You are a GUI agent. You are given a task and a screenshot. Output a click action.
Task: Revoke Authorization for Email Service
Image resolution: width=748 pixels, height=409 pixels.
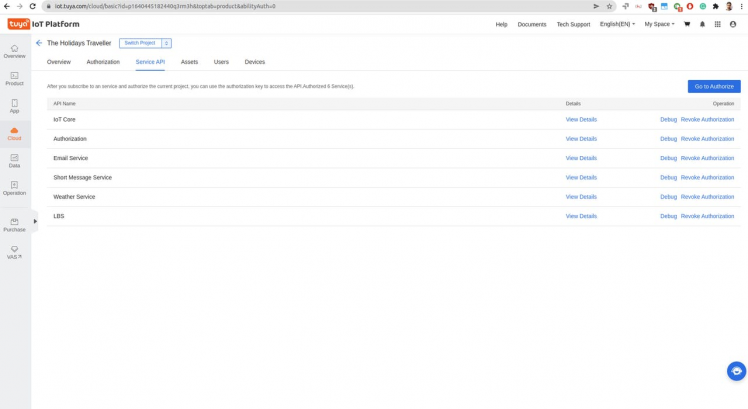pos(707,158)
